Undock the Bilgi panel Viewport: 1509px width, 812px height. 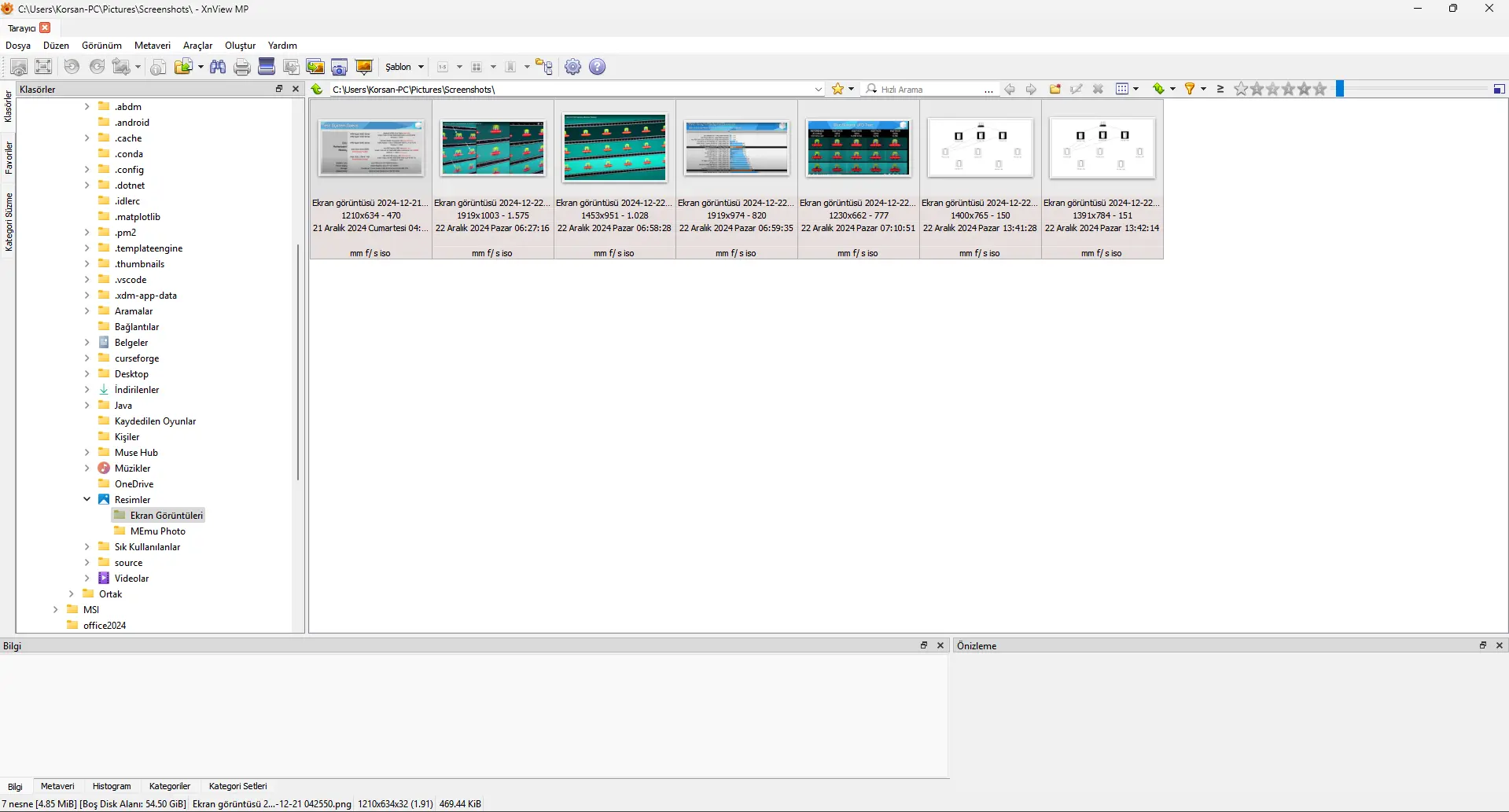924,645
